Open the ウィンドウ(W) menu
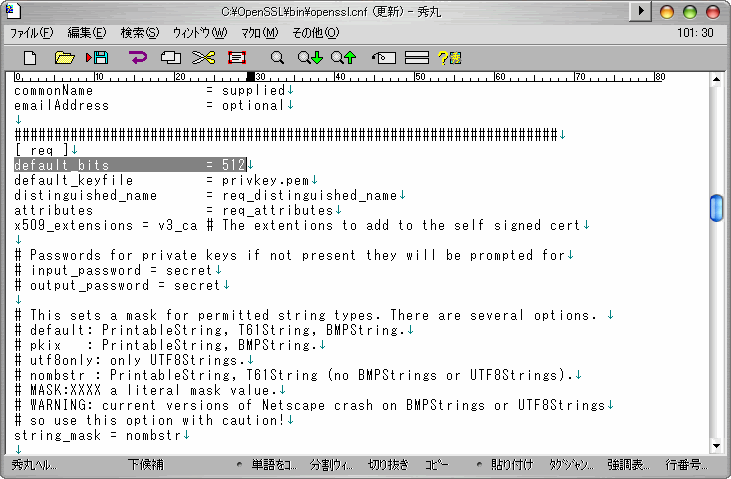 point(200,33)
